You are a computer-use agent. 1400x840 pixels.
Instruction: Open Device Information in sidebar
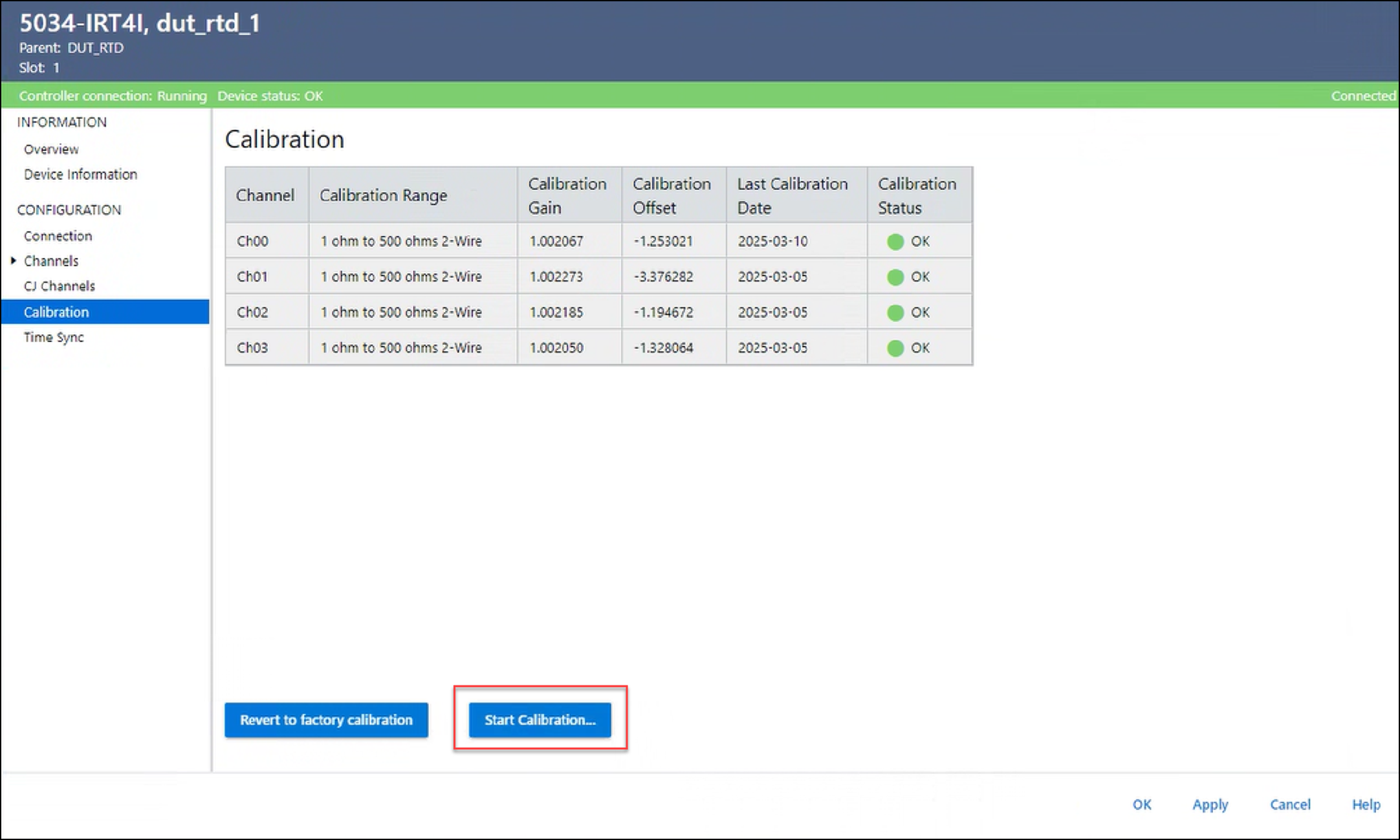pos(80,175)
